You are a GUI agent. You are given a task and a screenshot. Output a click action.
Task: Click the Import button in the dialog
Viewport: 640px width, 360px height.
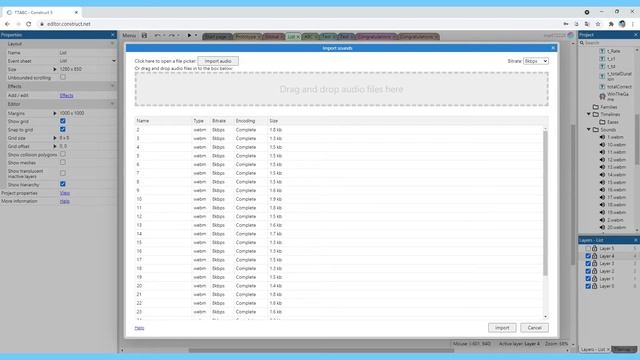[x=502, y=328]
